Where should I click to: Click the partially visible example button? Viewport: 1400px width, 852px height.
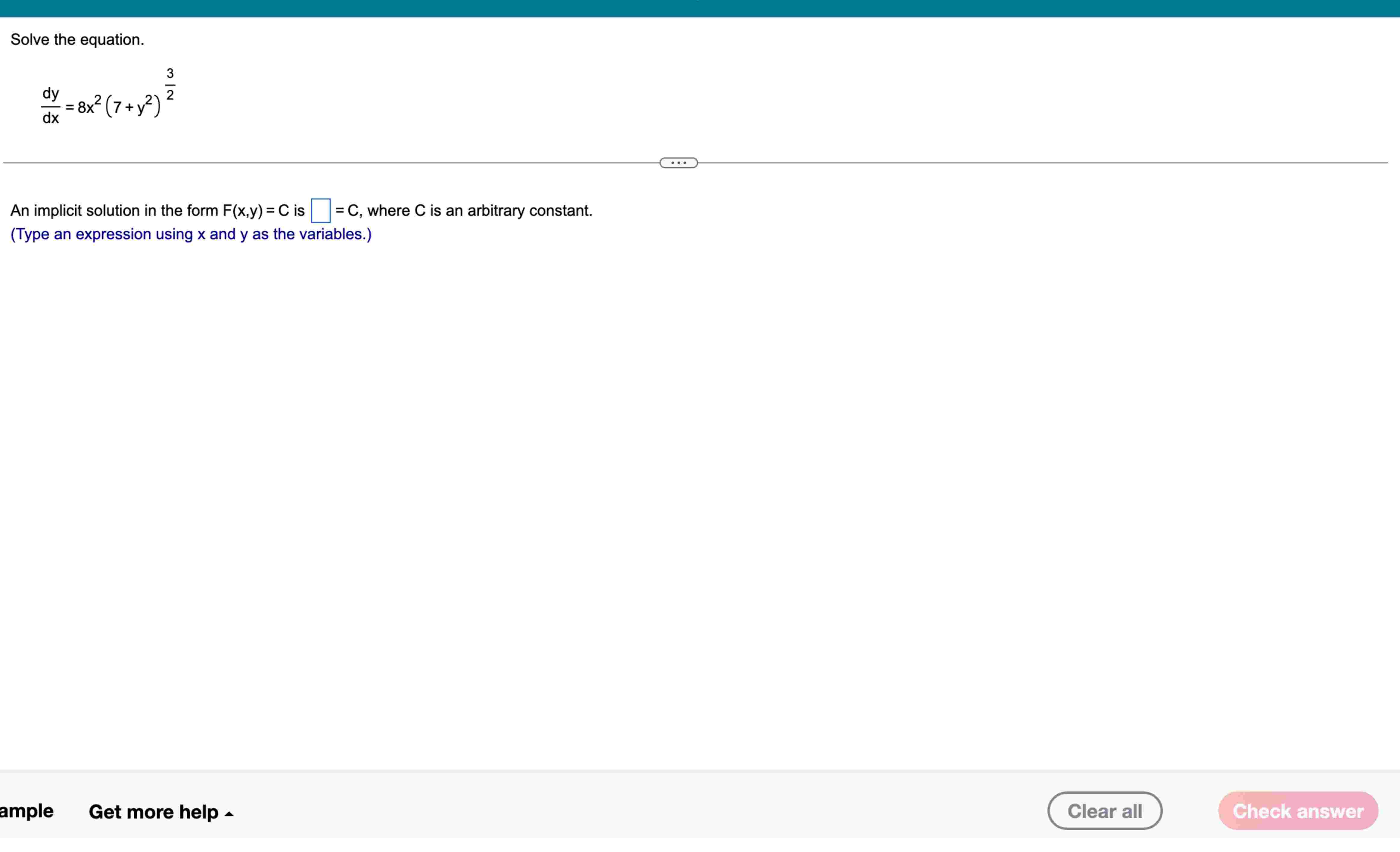click(26, 810)
